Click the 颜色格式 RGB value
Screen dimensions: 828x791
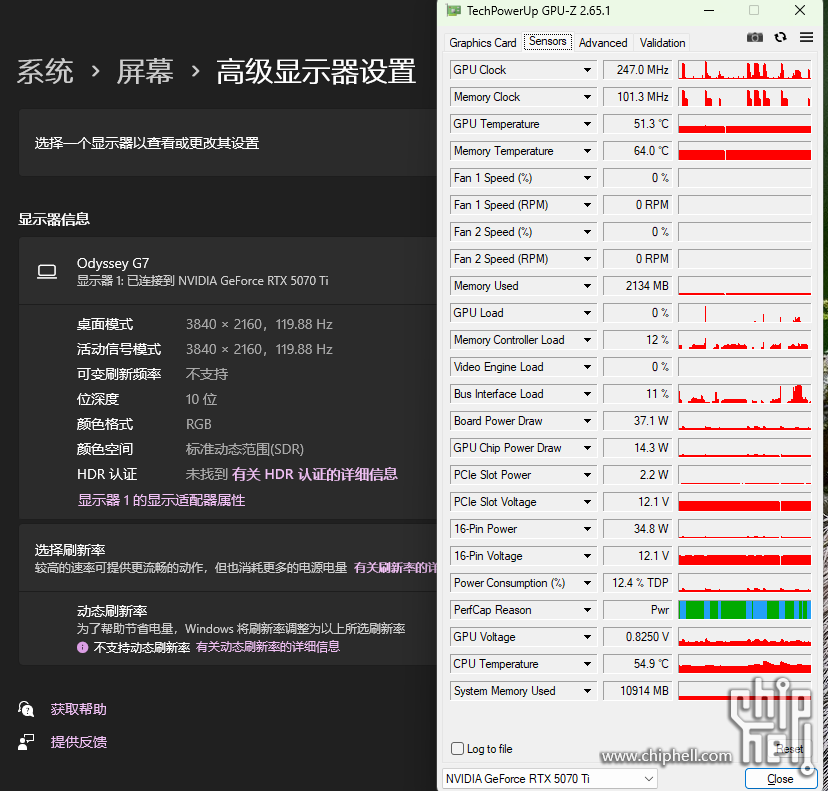point(199,424)
